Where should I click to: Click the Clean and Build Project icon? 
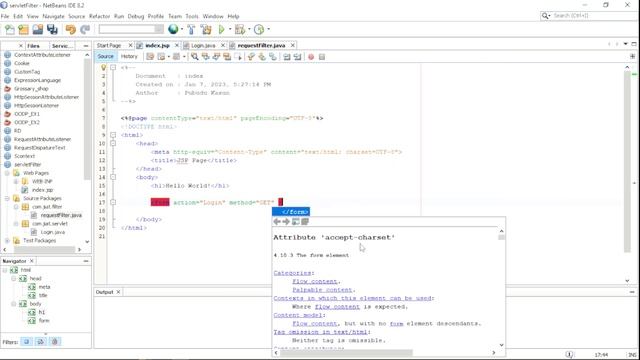pos(206,29)
